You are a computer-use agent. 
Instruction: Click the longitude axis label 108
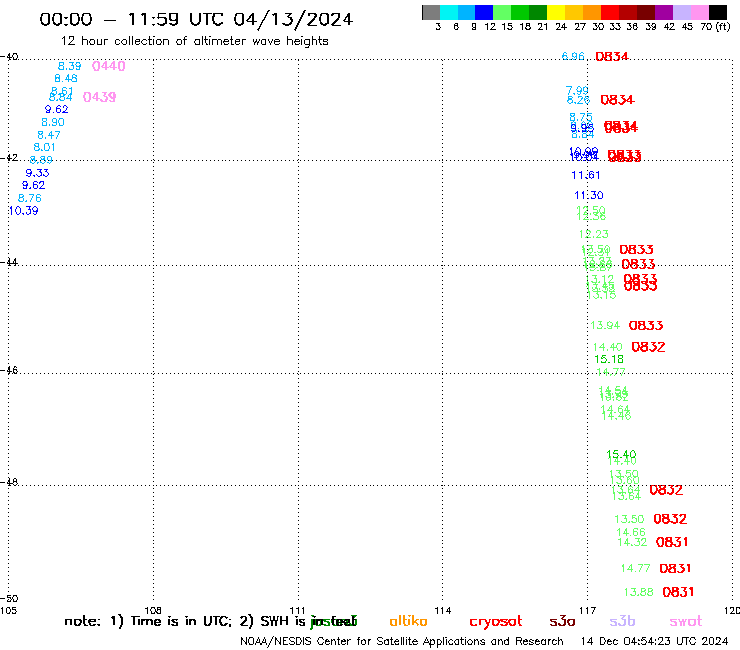(x=153, y=610)
